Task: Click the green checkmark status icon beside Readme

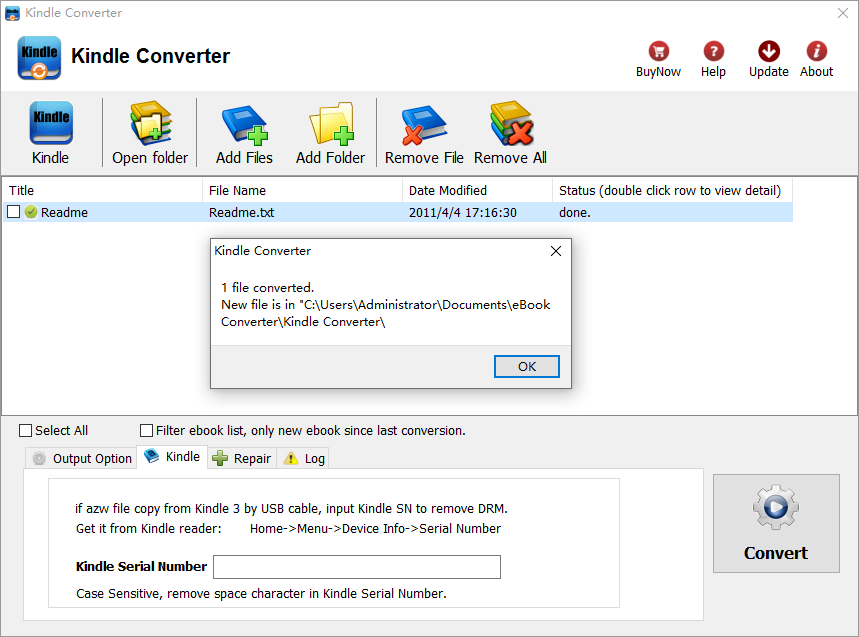Action: [31, 212]
